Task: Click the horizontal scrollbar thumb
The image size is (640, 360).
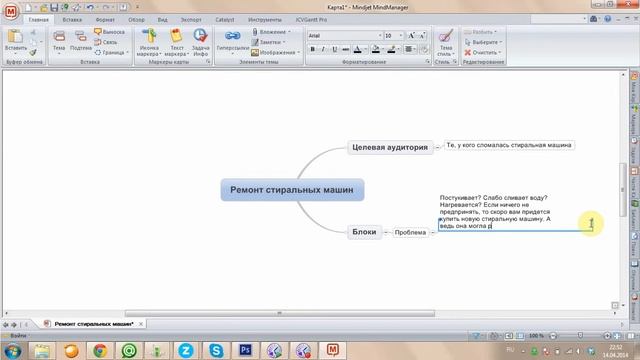Action: (x=280, y=313)
